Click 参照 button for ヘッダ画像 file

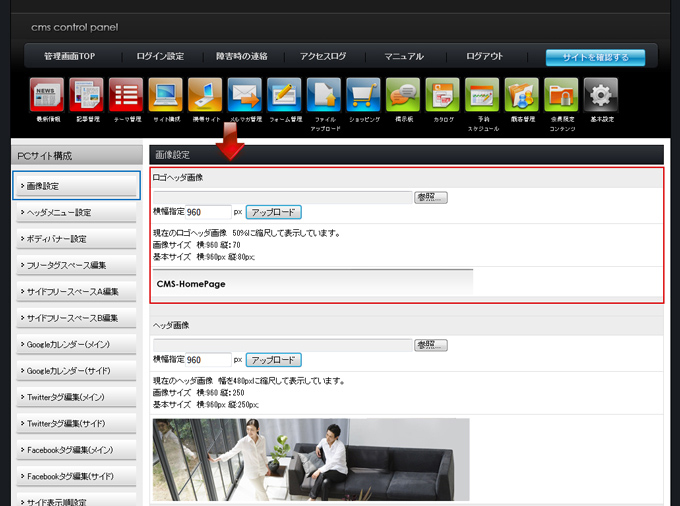pyautogui.click(x=431, y=345)
